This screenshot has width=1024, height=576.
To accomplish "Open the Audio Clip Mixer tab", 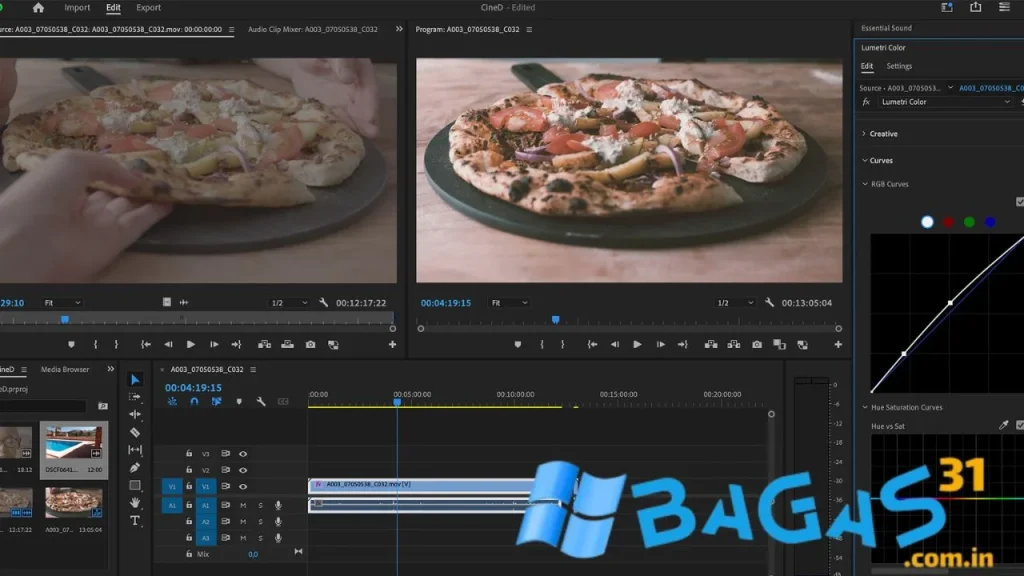I will point(313,29).
